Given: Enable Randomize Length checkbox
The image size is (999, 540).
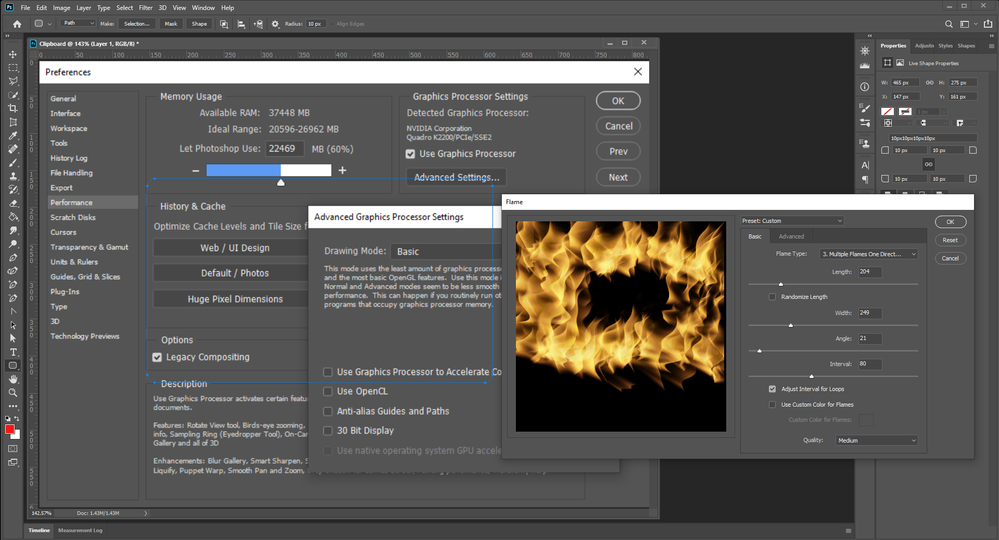Looking at the screenshot, I should [x=772, y=297].
